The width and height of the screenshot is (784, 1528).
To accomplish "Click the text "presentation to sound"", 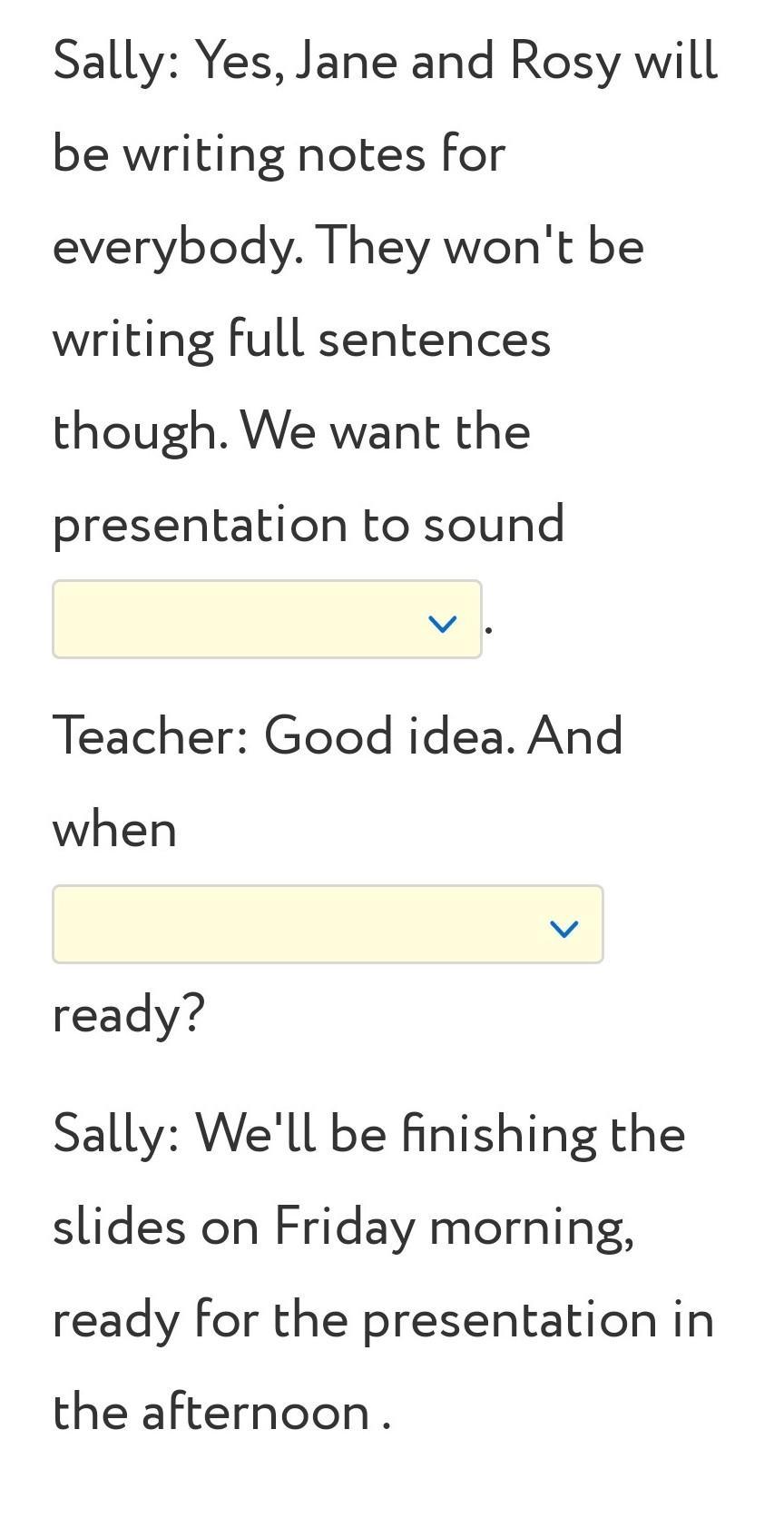I will tap(309, 525).
